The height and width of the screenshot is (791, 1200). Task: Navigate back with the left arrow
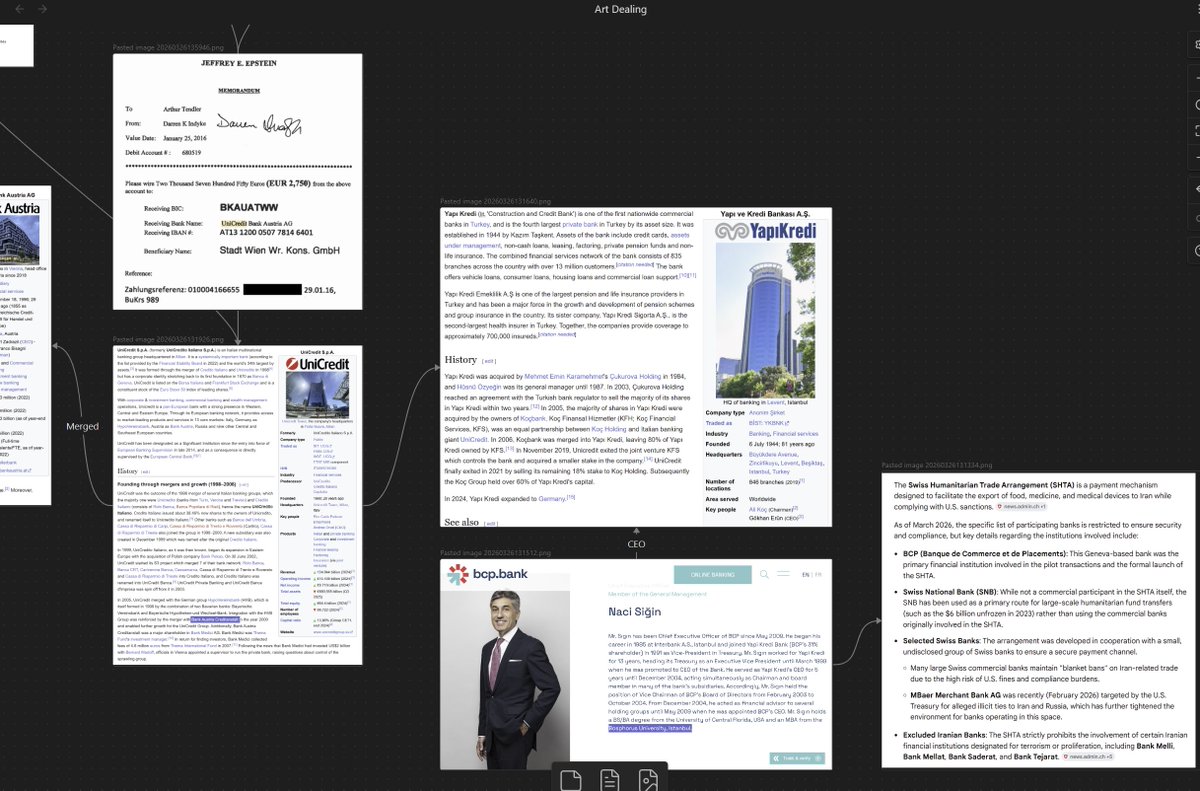pyautogui.click(x=17, y=9)
